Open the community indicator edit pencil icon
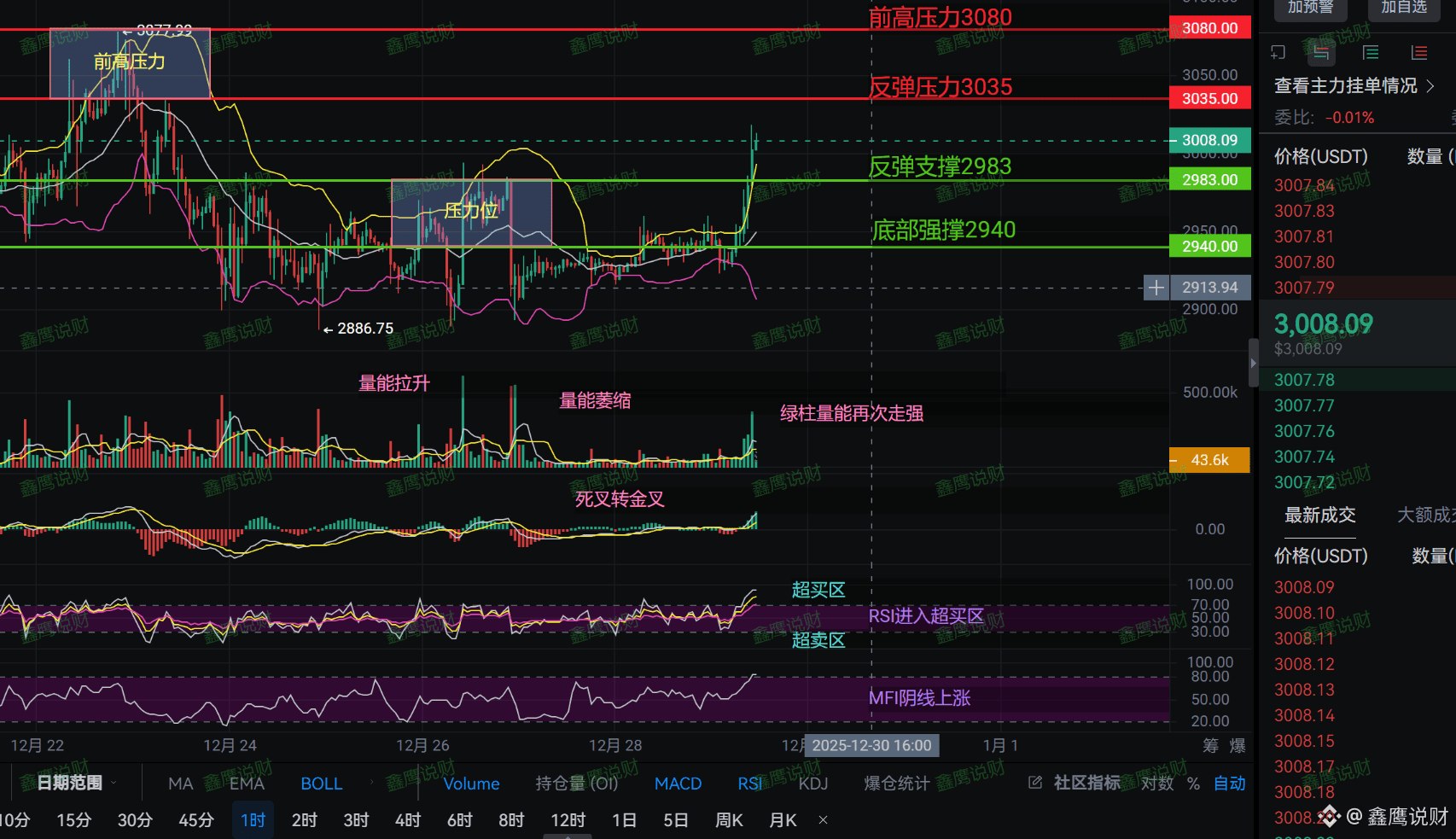The image size is (1456, 839). coord(1034,783)
